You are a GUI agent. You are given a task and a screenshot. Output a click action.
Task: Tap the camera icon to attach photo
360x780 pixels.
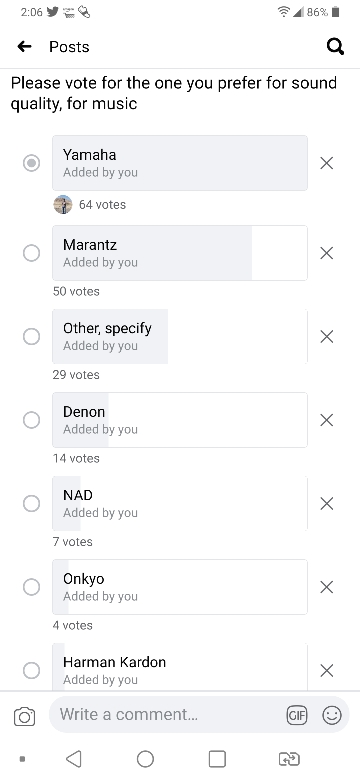tap(24, 717)
